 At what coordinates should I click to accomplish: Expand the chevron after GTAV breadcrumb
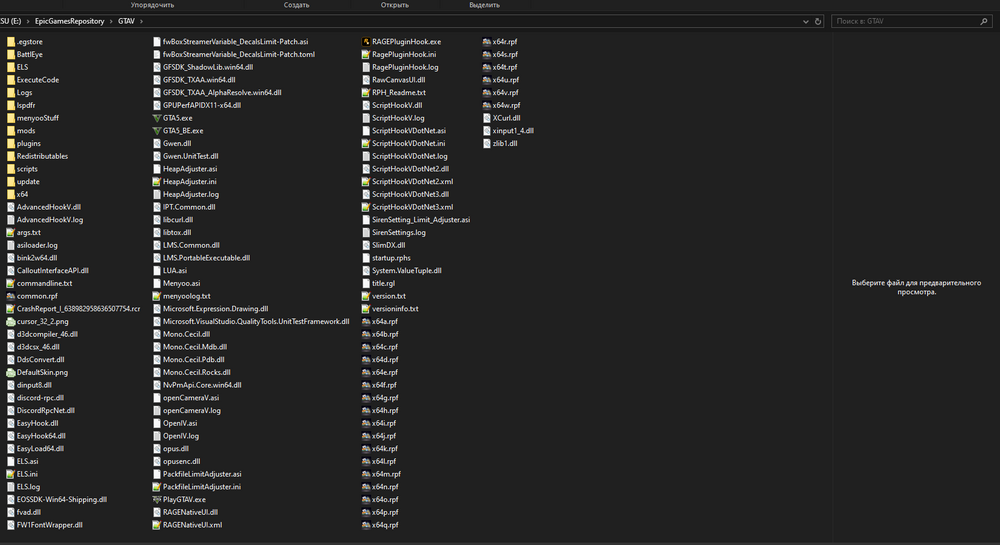click(x=142, y=22)
